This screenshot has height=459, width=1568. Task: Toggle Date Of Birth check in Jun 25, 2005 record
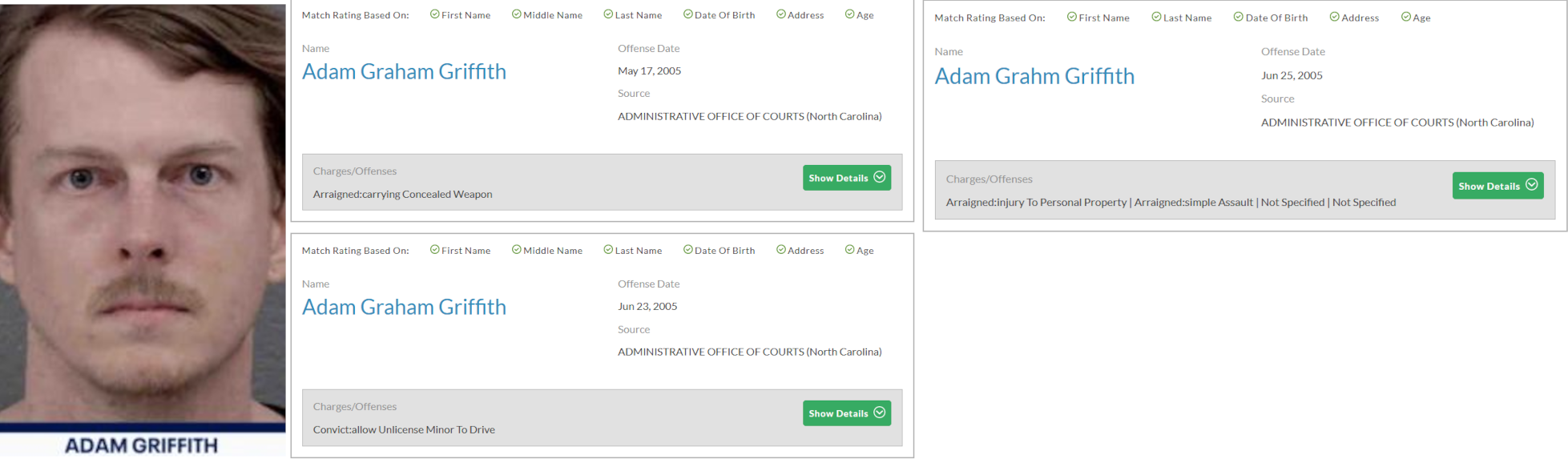[x=1238, y=17]
